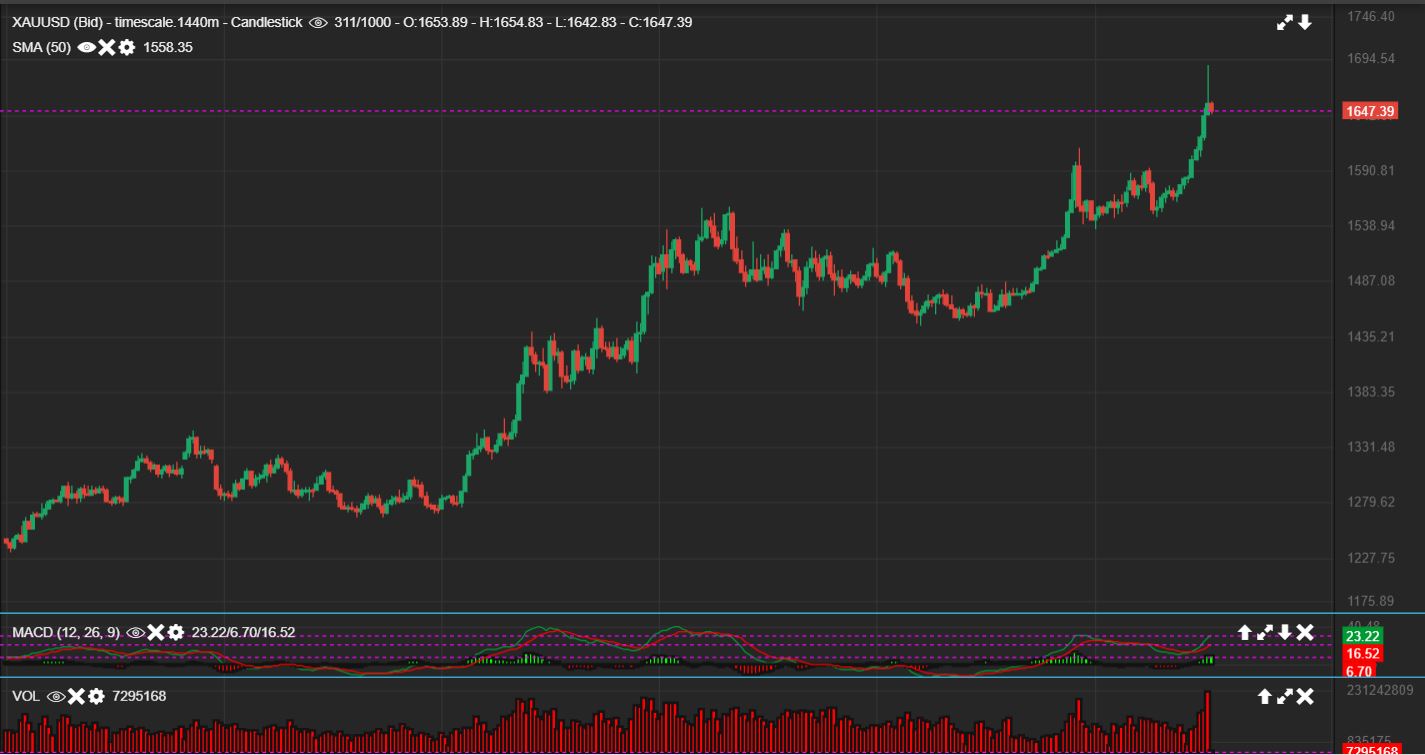This screenshot has height=755, width=1425.
Task: Click the "1175.89" price axis label
Action: coord(1371,601)
